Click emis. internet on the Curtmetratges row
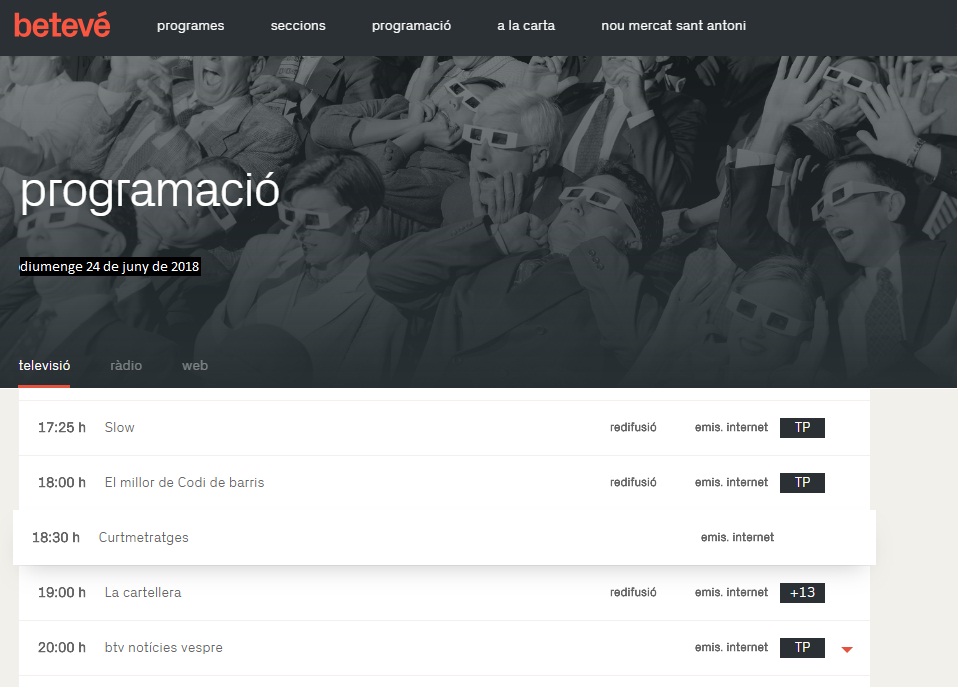 (737, 537)
